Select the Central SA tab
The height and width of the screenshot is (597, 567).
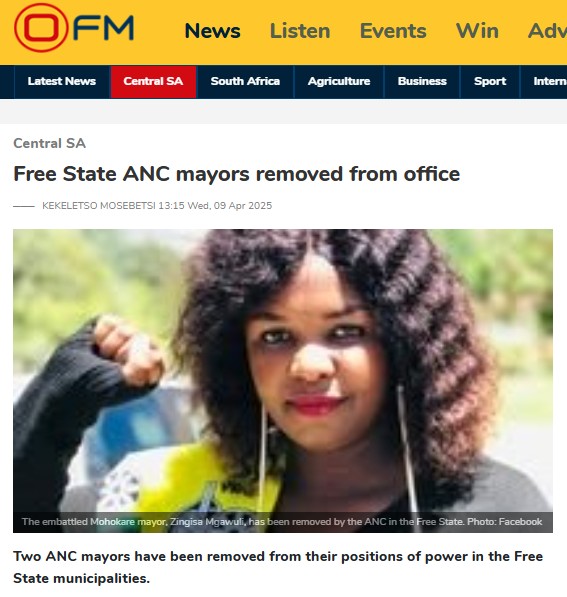click(x=153, y=81)
